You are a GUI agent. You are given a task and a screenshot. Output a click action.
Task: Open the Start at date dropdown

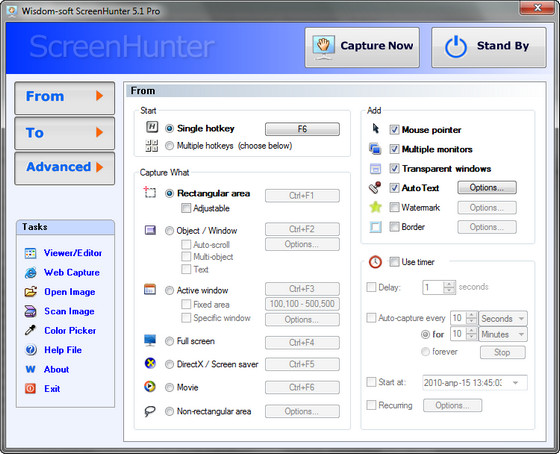coord(515,383)
